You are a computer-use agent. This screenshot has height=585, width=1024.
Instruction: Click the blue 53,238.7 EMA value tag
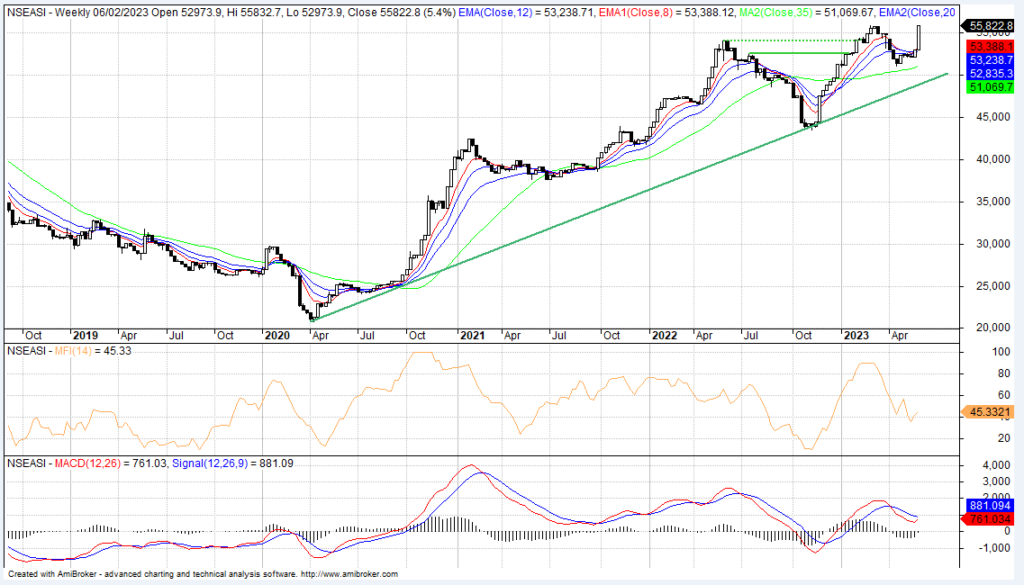(989, 61)
